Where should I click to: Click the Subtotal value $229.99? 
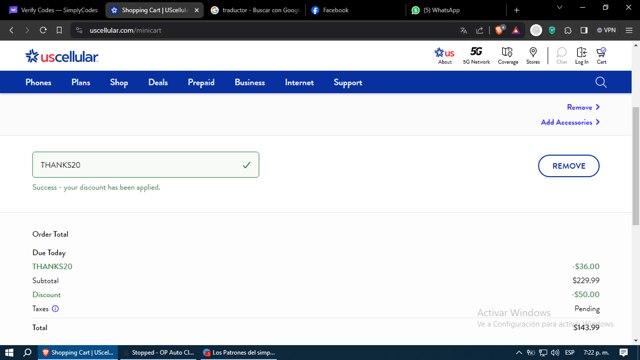pyautogui.click(x=586, y=280)
